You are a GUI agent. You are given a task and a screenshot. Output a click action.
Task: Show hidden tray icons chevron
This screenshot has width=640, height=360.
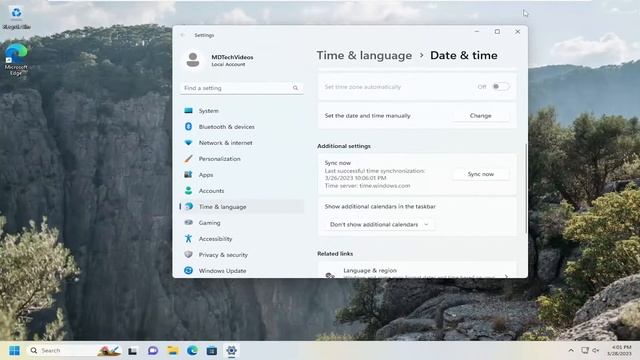571,351
